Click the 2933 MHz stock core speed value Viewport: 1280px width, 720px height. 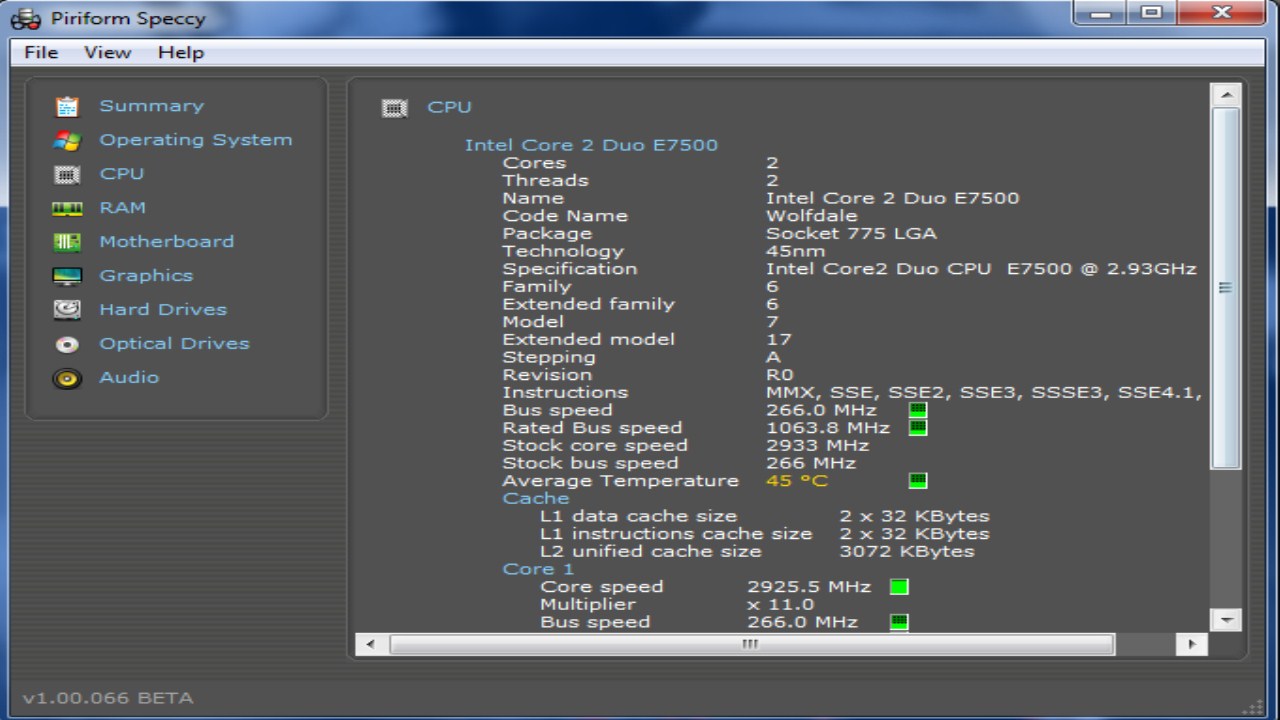[x=817, y=446]
